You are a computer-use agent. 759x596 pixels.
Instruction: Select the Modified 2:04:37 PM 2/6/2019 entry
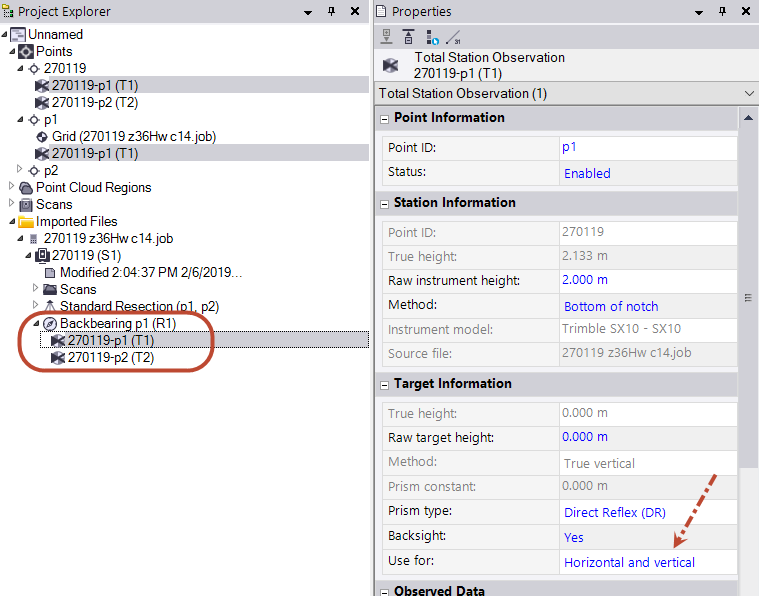151,273
